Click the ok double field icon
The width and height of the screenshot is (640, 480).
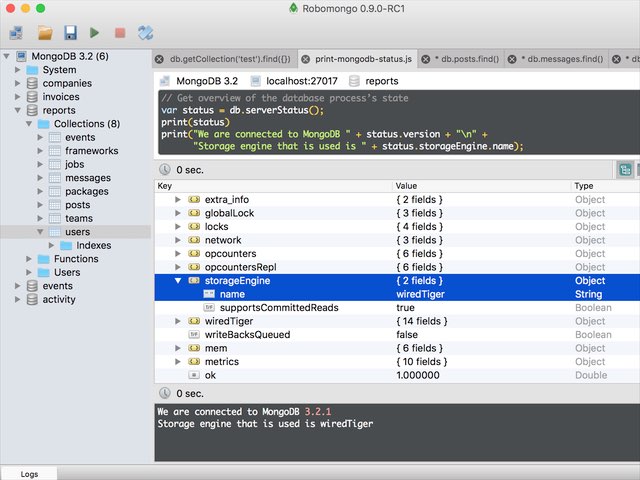[x=194, y=375]
